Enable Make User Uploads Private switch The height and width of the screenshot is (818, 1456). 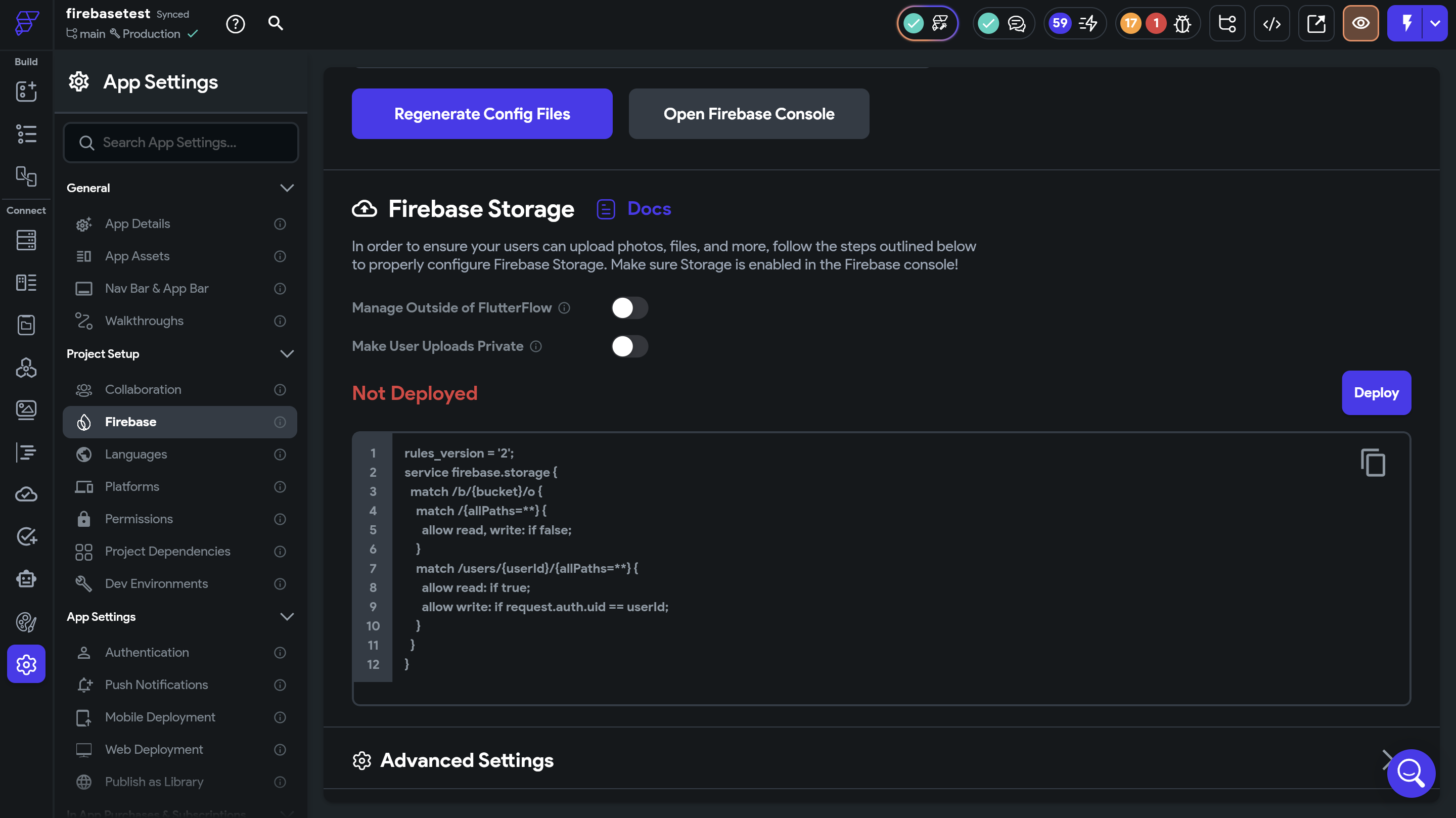(629, 346)
